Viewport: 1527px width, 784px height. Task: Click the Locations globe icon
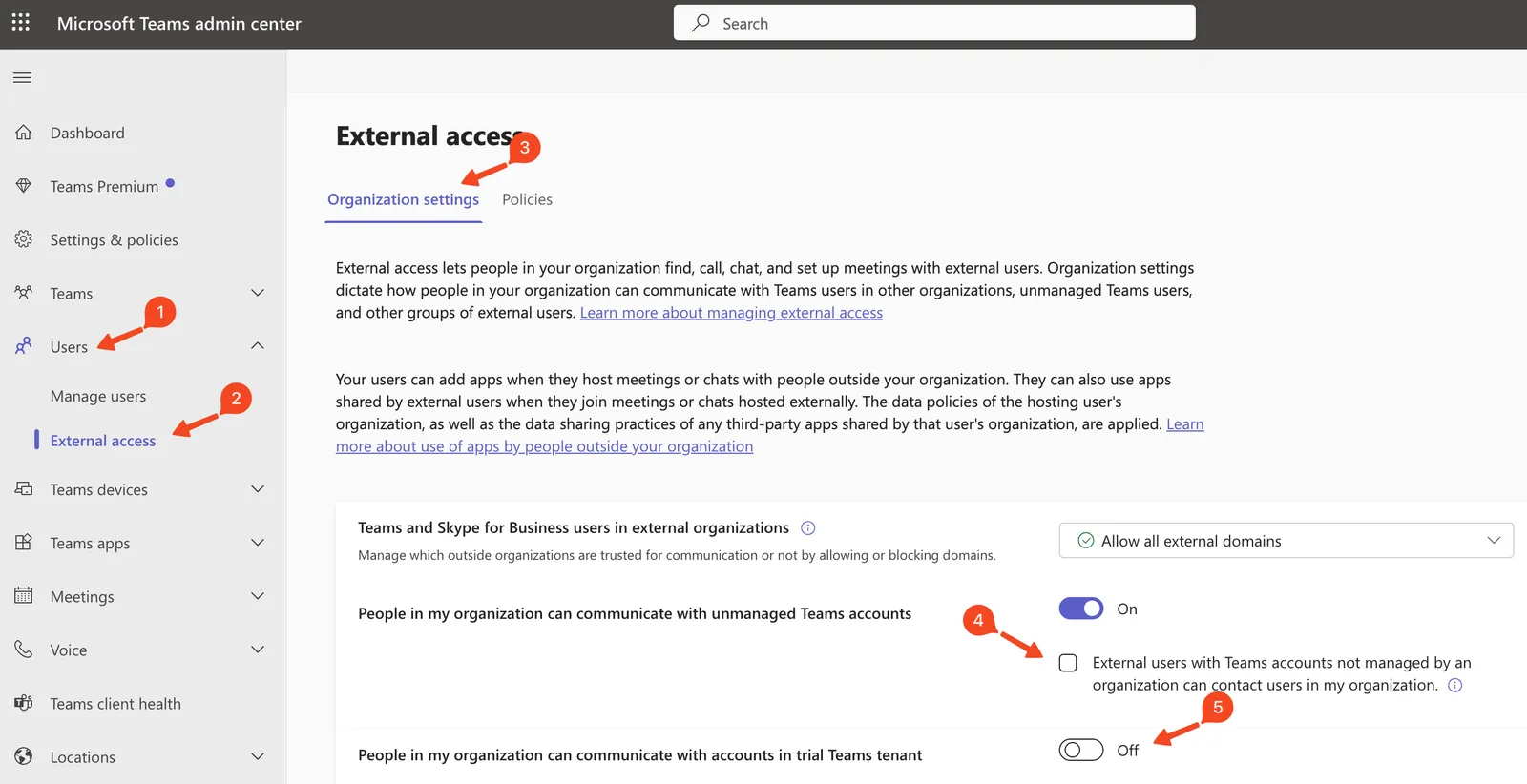pyautogui.click(x=24, y=756)
